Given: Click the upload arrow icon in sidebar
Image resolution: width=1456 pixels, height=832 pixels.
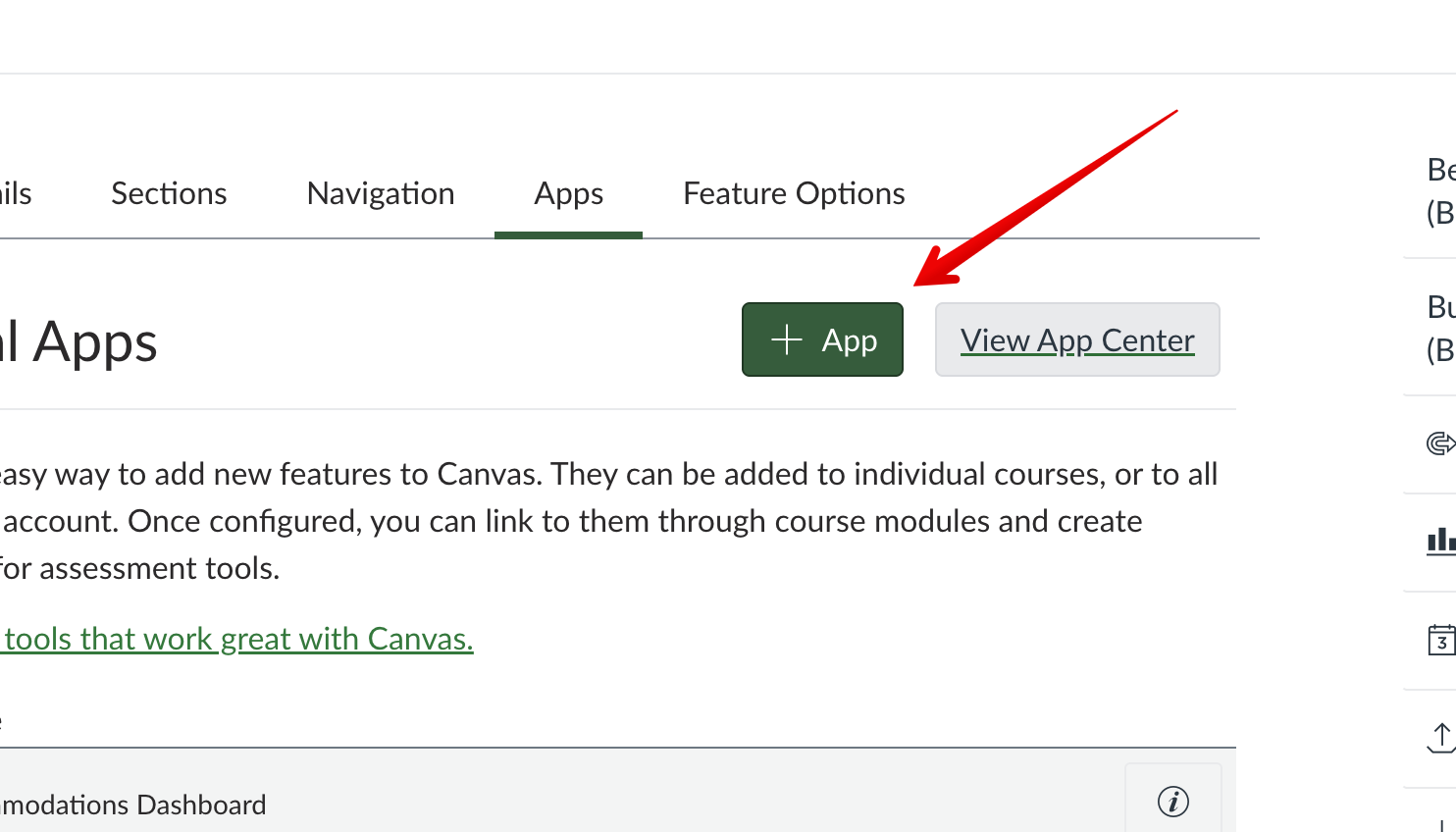Looking at the screenshot, I should tap(1440, 737).
